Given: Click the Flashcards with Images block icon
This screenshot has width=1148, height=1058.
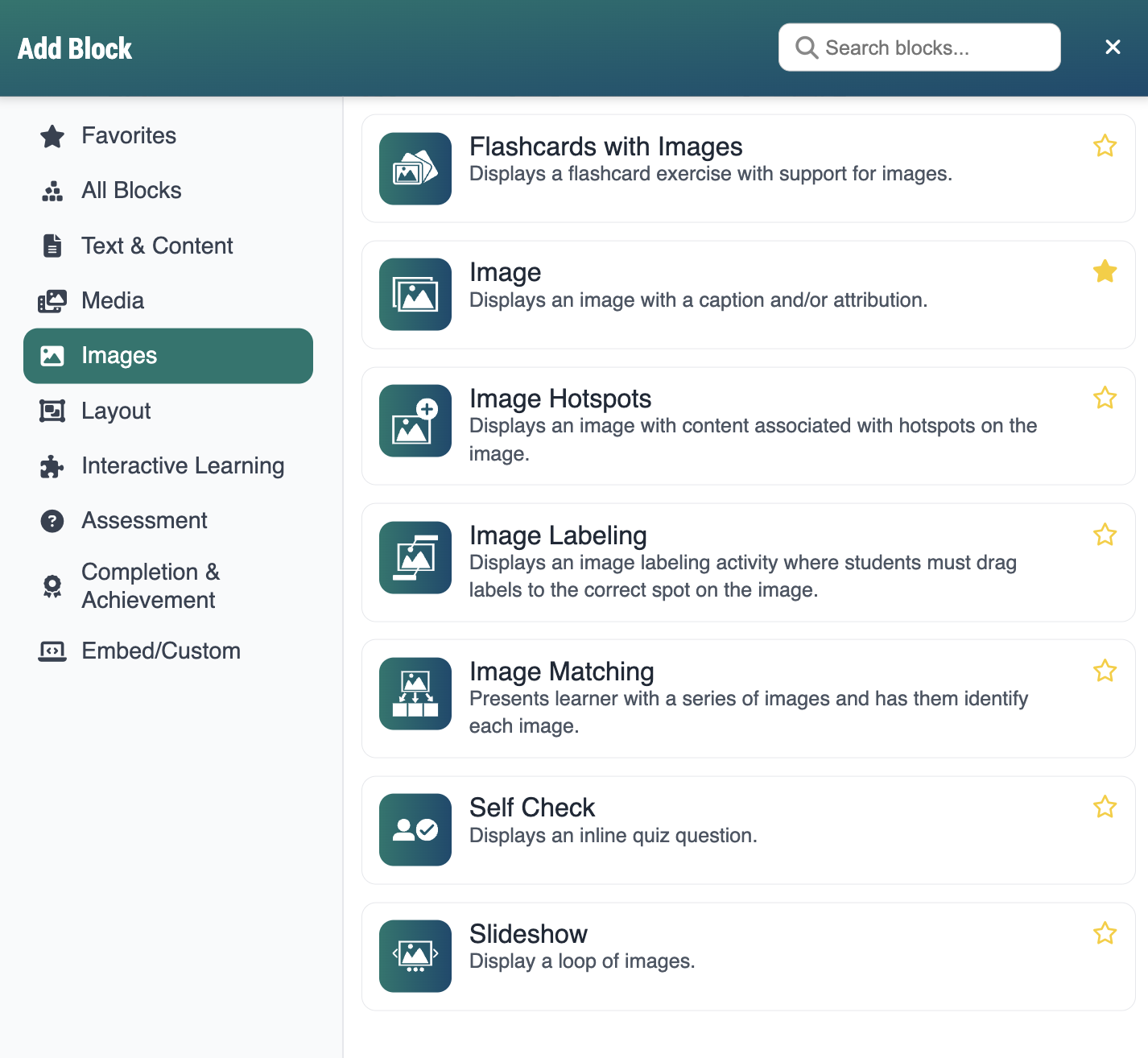Looking at the screenshot, I should (x=415, y=169).
